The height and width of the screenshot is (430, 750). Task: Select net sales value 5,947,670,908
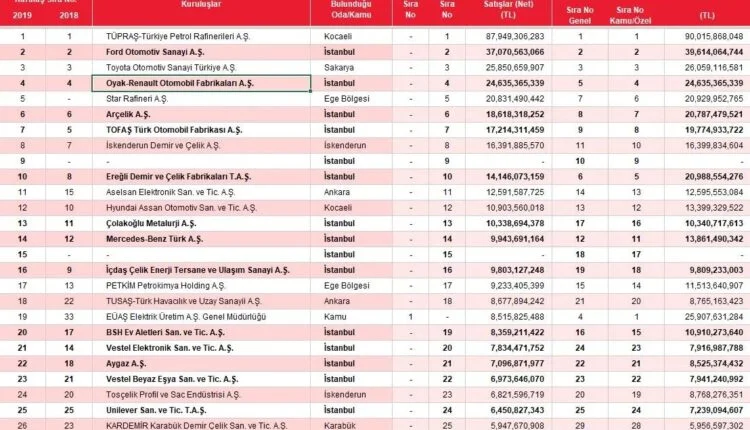517,425
